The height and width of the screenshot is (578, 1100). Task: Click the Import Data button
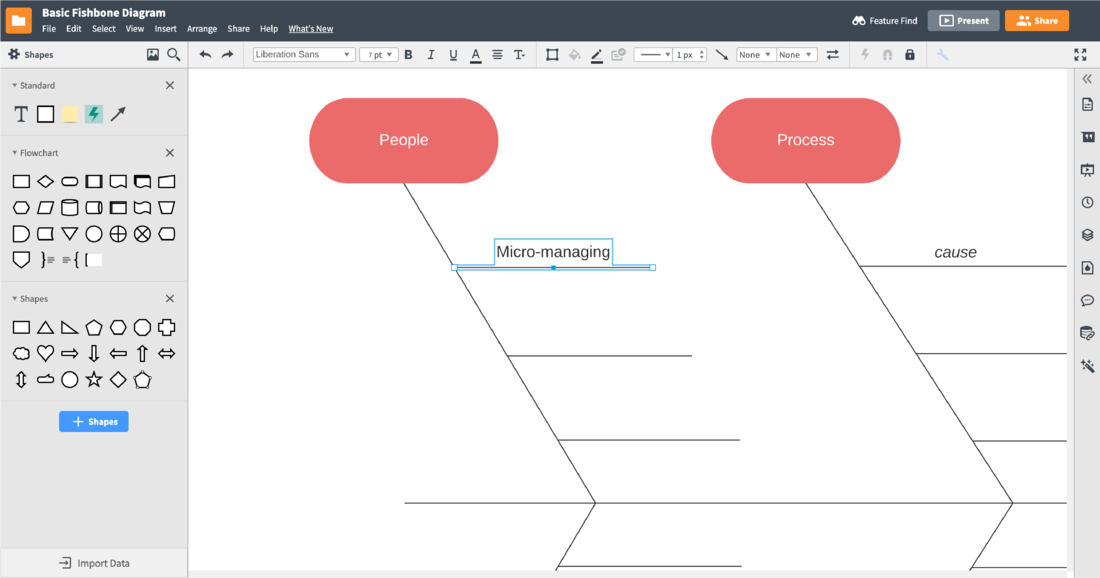[x=94, y=563]
